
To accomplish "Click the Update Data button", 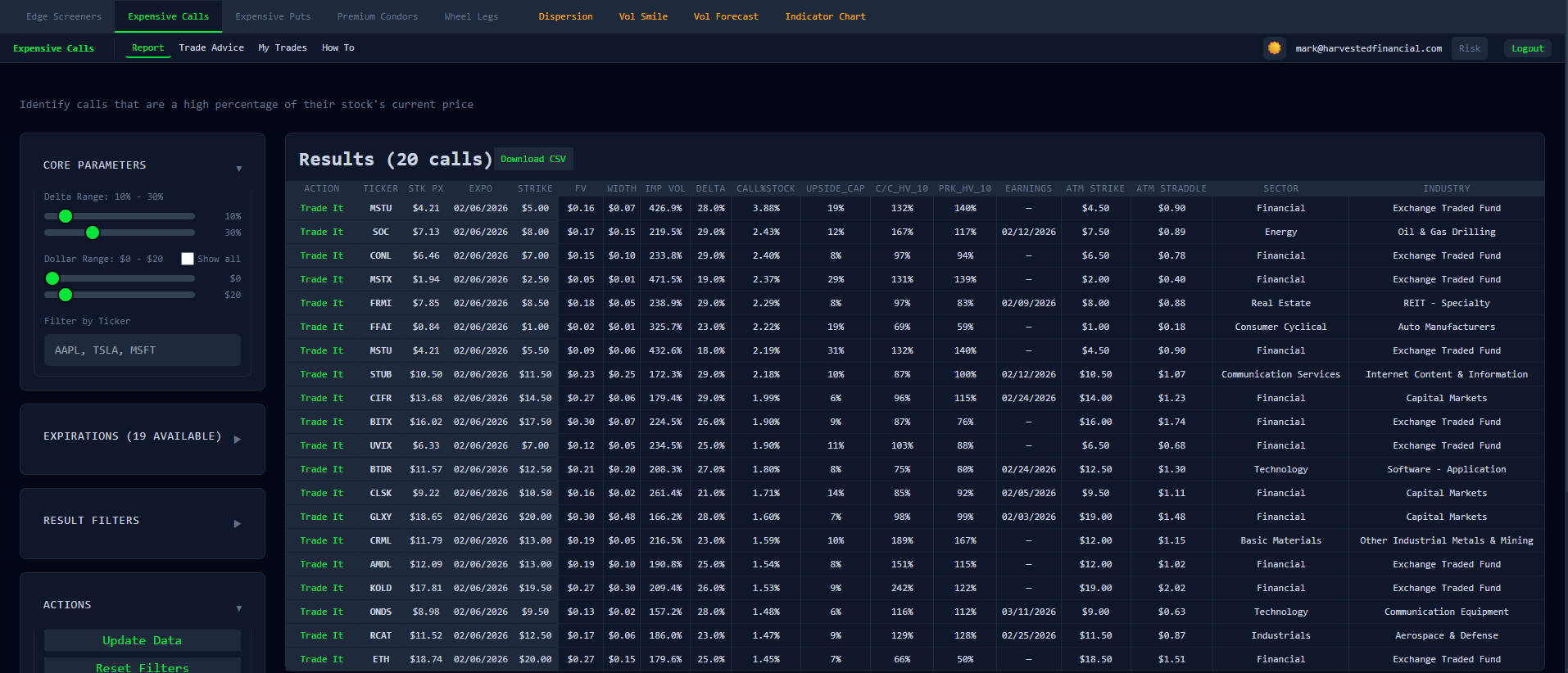I will click(142, 640).
